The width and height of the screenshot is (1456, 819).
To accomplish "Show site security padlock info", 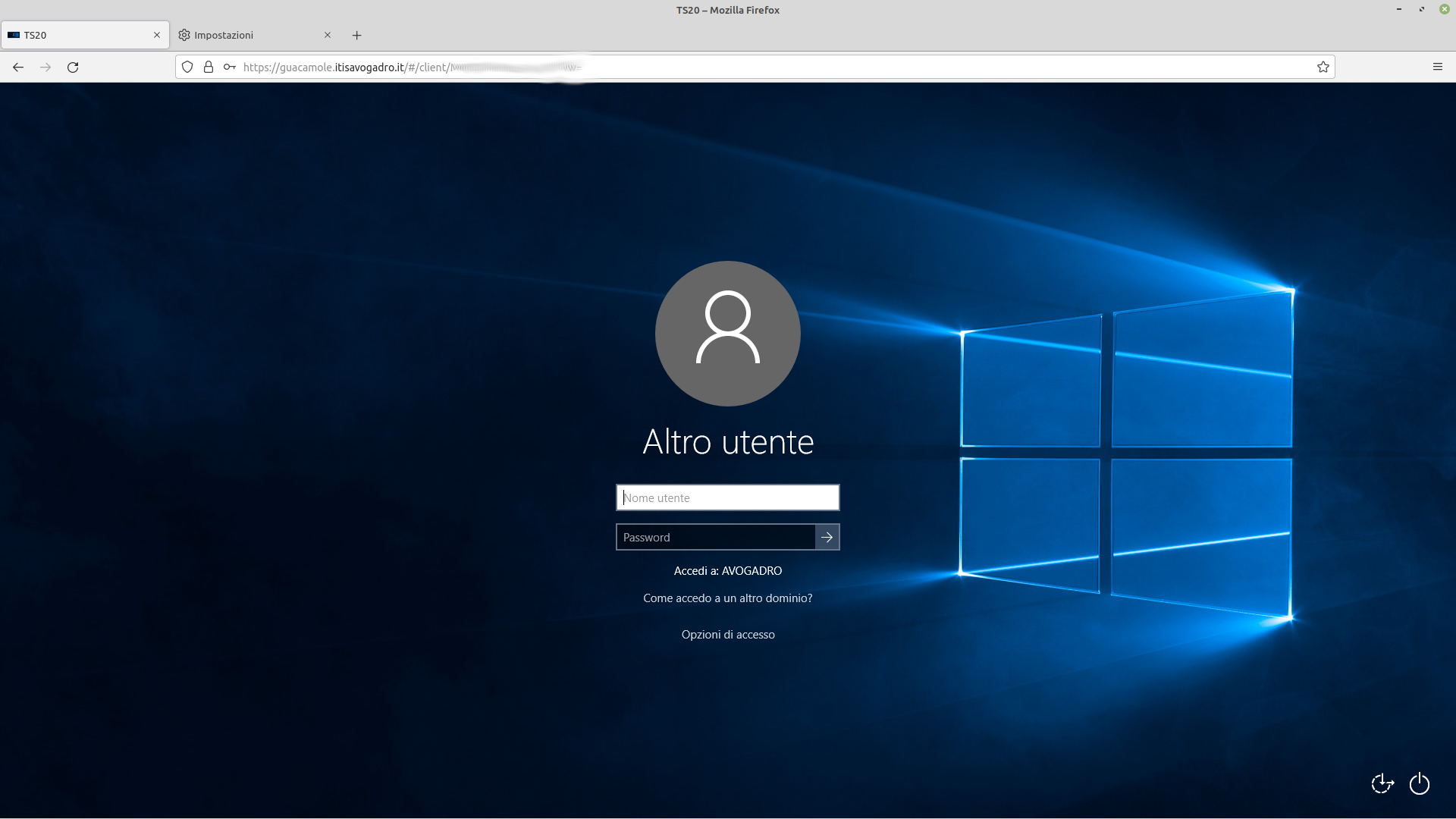I will (x=209, y=67).
